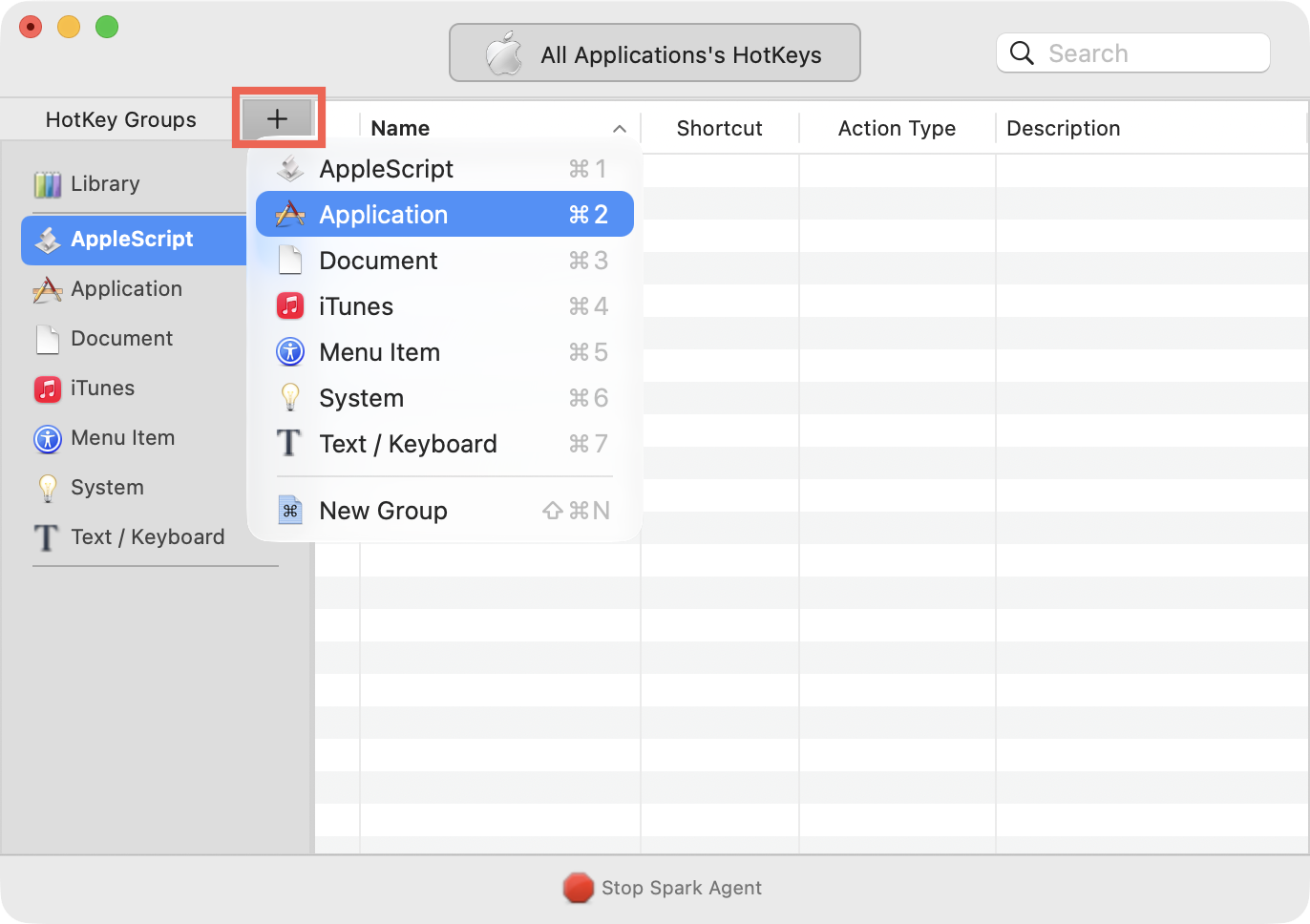Choose iTunes from the popup menu

pos(445,306)
